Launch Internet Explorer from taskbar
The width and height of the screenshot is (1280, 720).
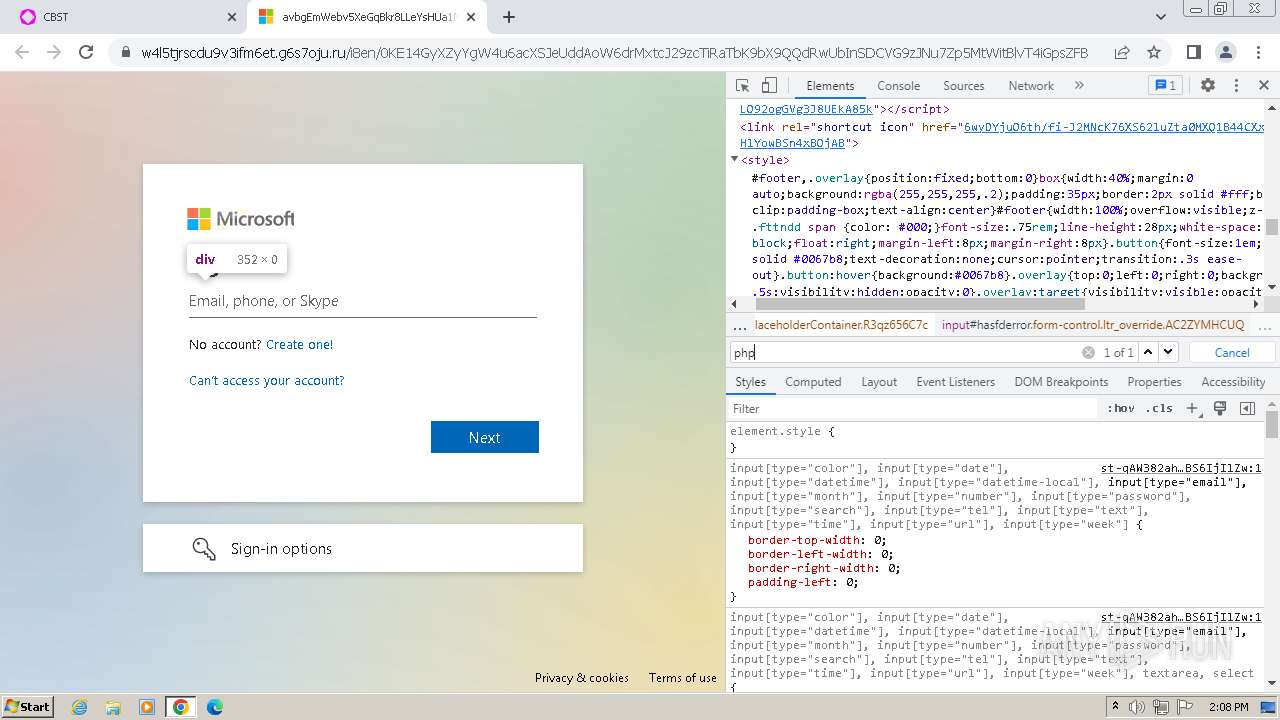(79, 707)
